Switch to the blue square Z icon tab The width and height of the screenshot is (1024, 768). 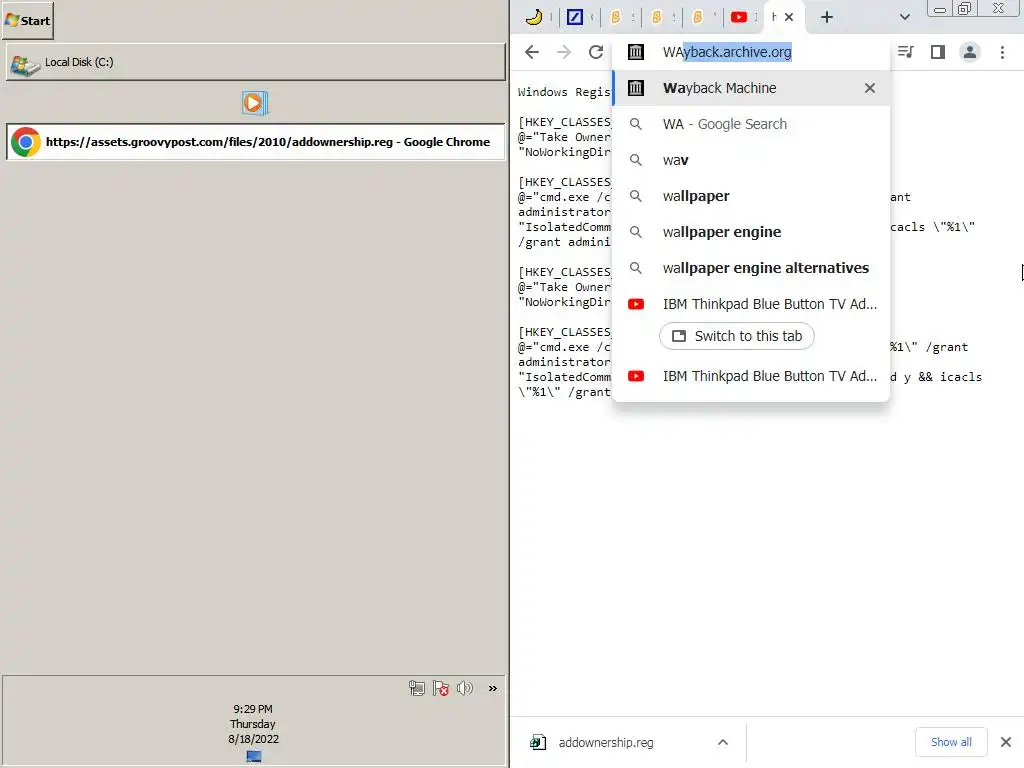point(575,17)
